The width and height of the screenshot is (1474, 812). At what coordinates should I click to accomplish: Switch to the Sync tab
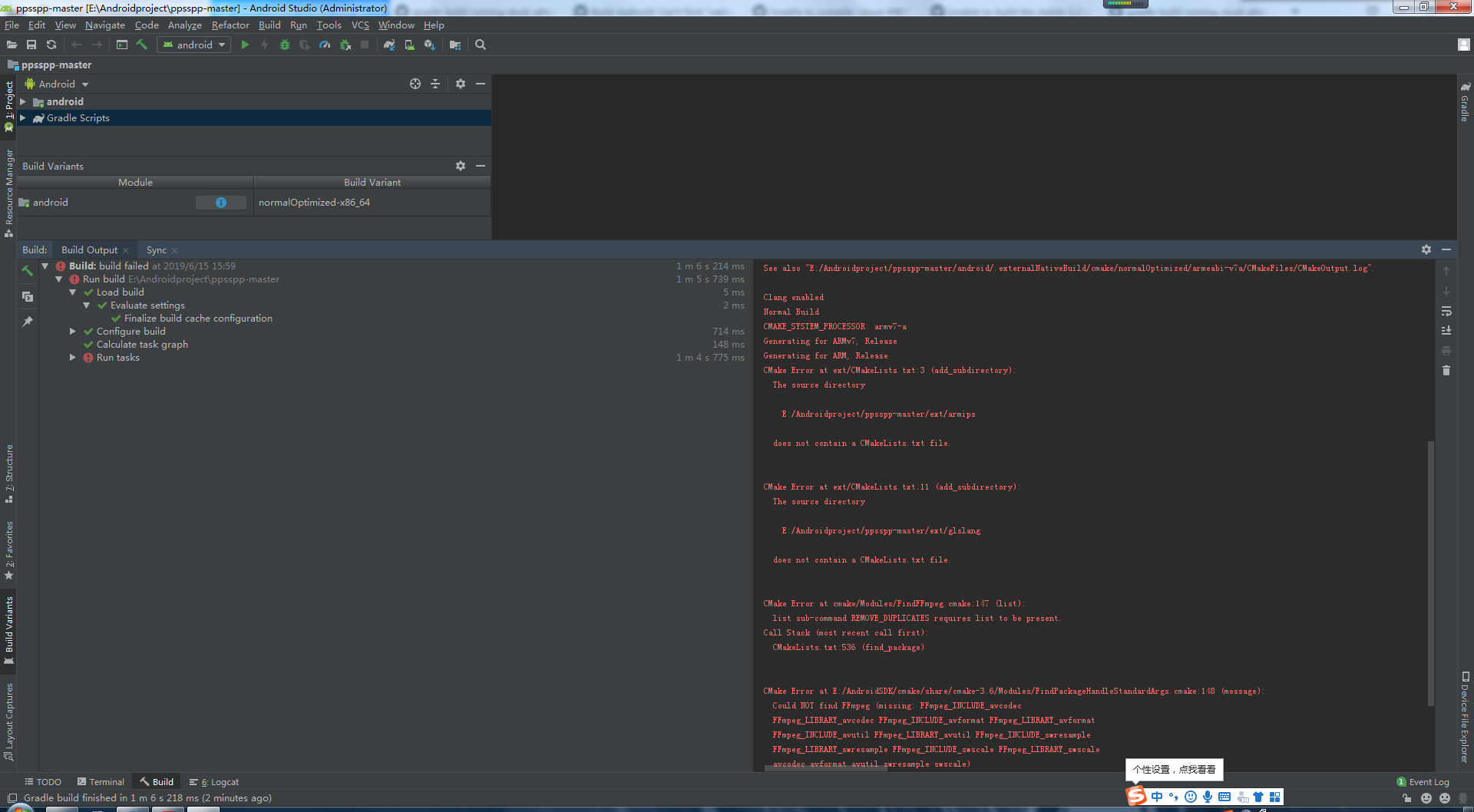[156, 249]
